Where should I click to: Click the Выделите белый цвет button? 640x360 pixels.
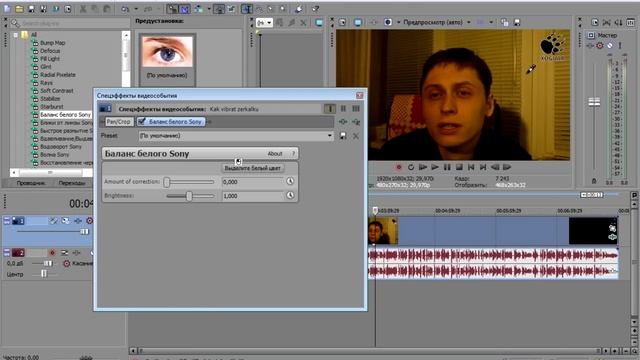click(x=253, y=168)
